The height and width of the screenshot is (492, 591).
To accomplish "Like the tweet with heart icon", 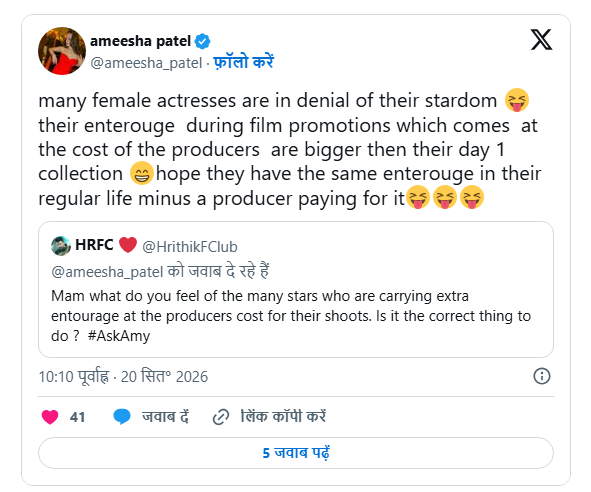I will click(50, 417).
